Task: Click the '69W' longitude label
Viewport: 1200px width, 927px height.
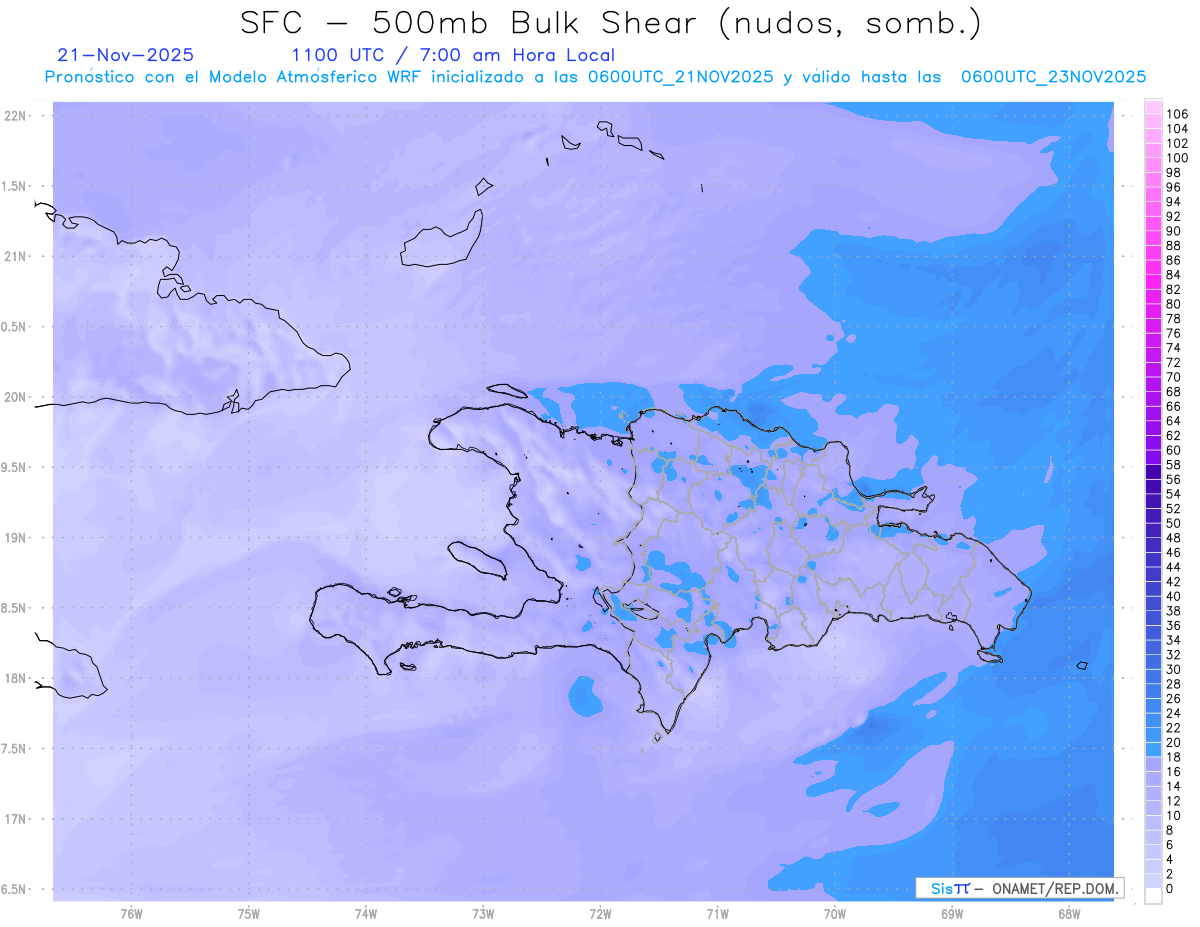Action: click(952, 914)
